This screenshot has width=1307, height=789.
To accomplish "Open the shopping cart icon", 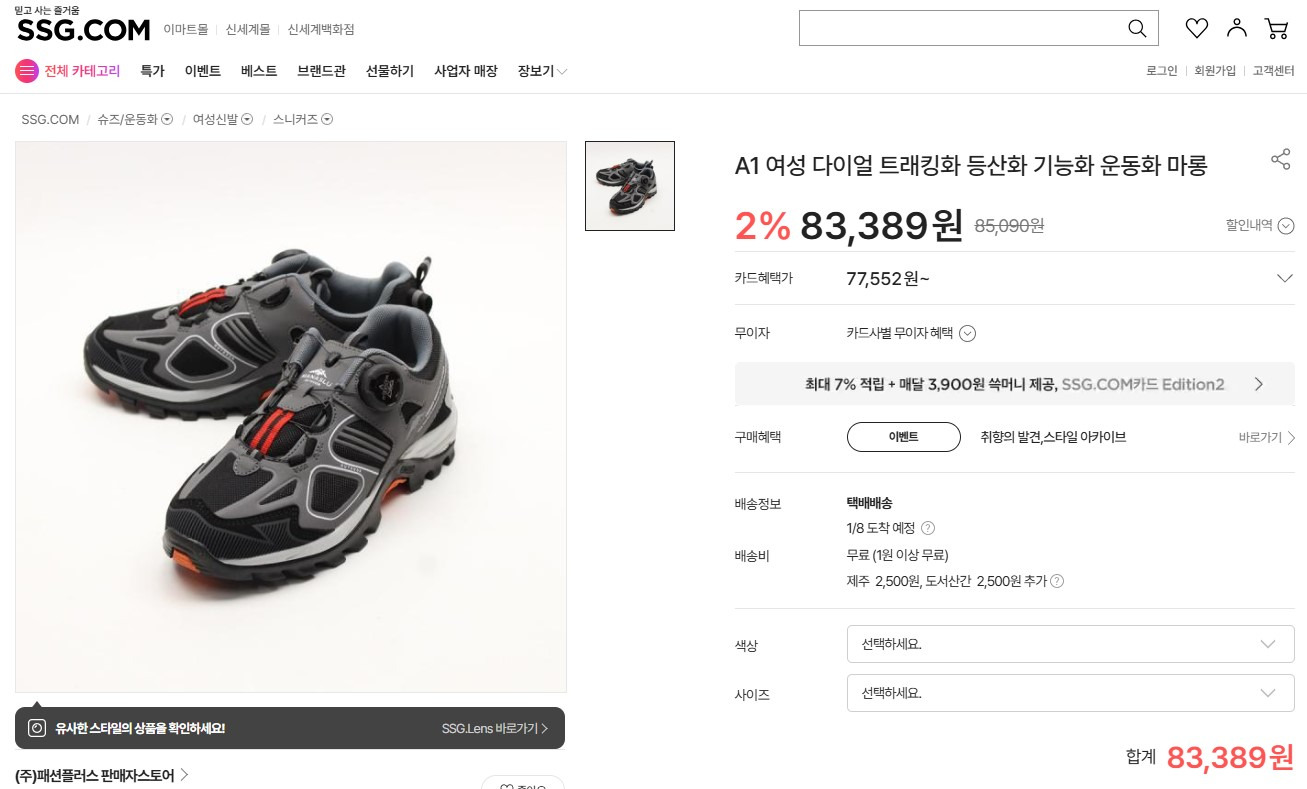I will point(1277,28).
